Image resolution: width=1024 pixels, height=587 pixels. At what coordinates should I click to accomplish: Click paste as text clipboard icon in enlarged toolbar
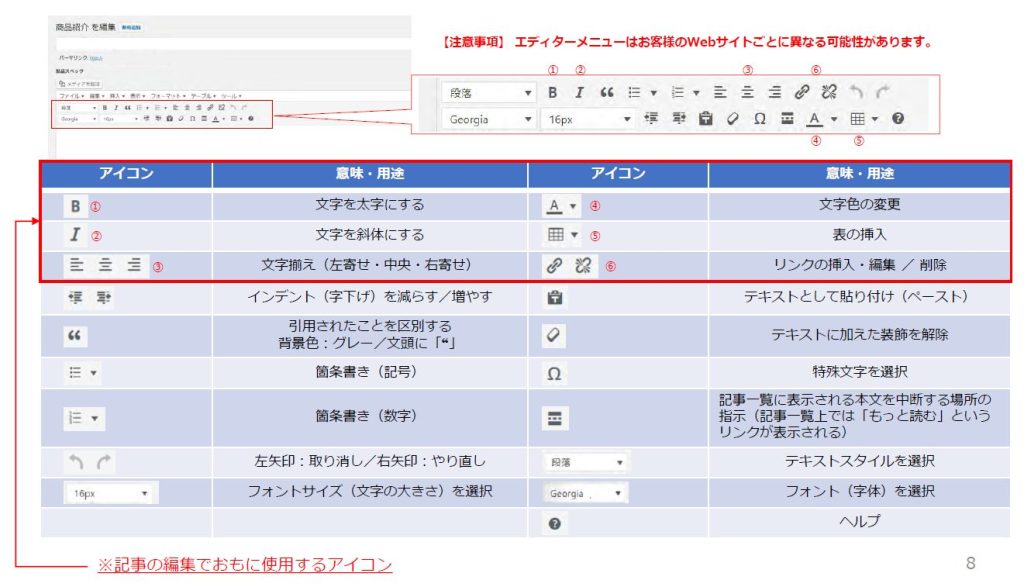tap(705, 119)
